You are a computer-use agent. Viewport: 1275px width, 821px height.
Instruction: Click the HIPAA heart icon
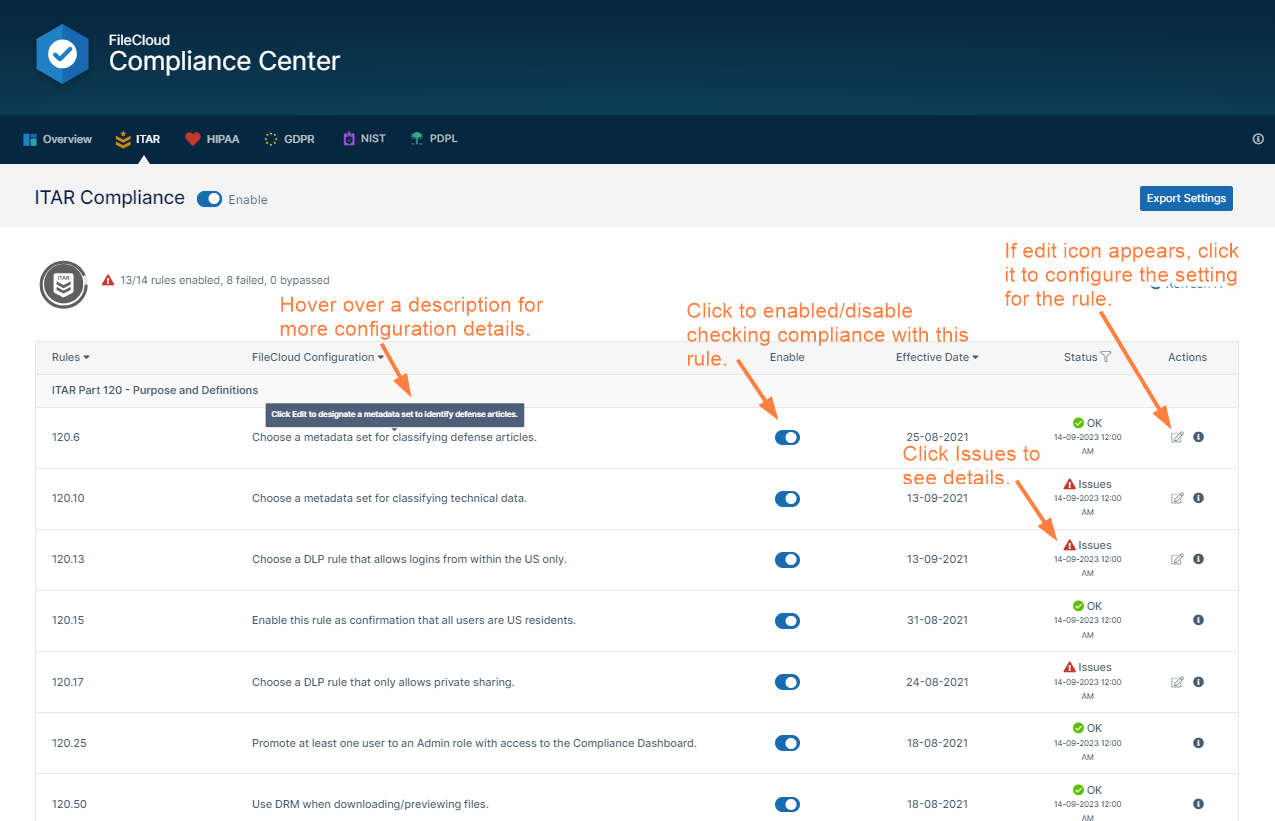tap(194, 139)
